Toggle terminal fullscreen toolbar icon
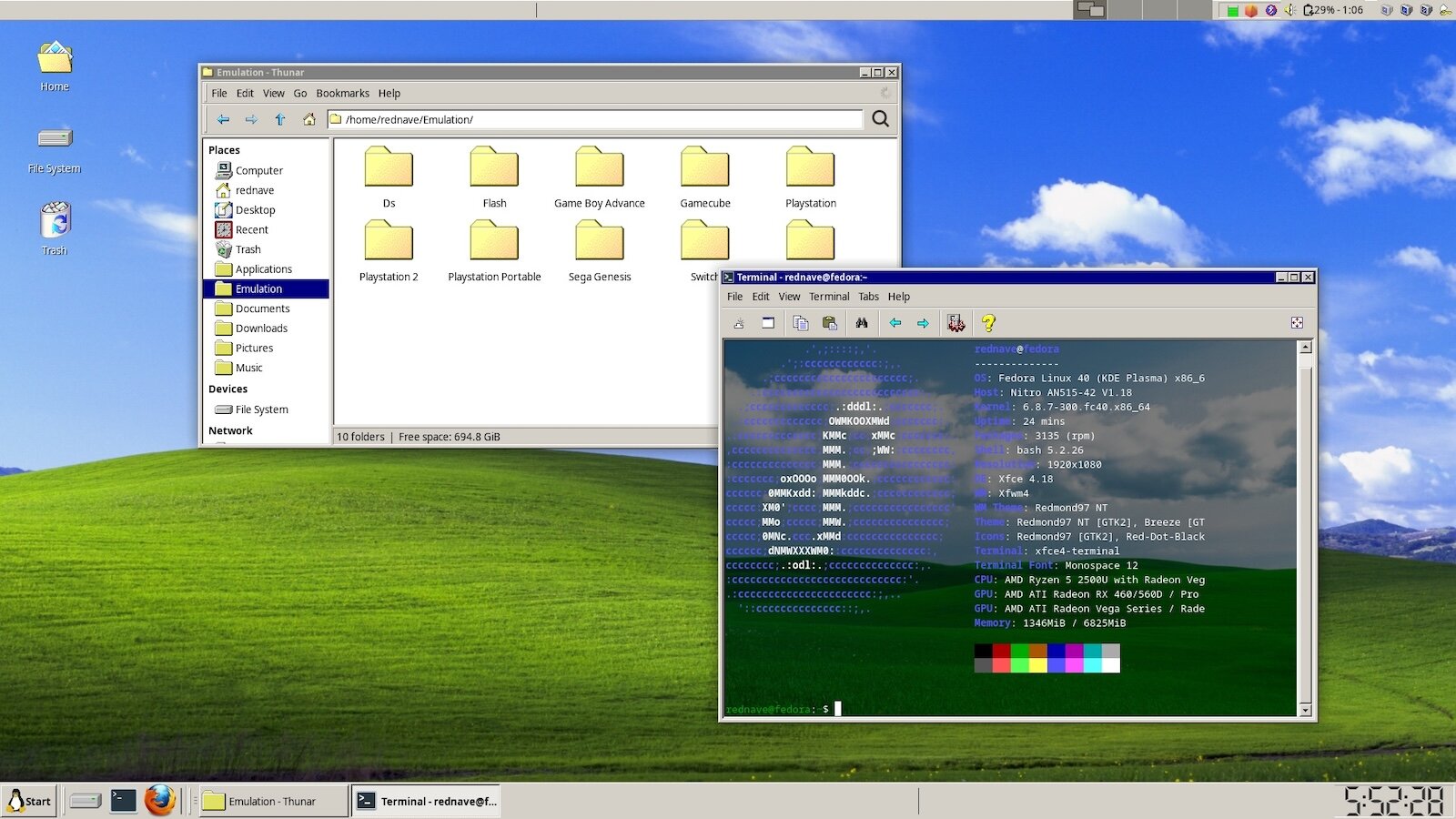 1297,323
